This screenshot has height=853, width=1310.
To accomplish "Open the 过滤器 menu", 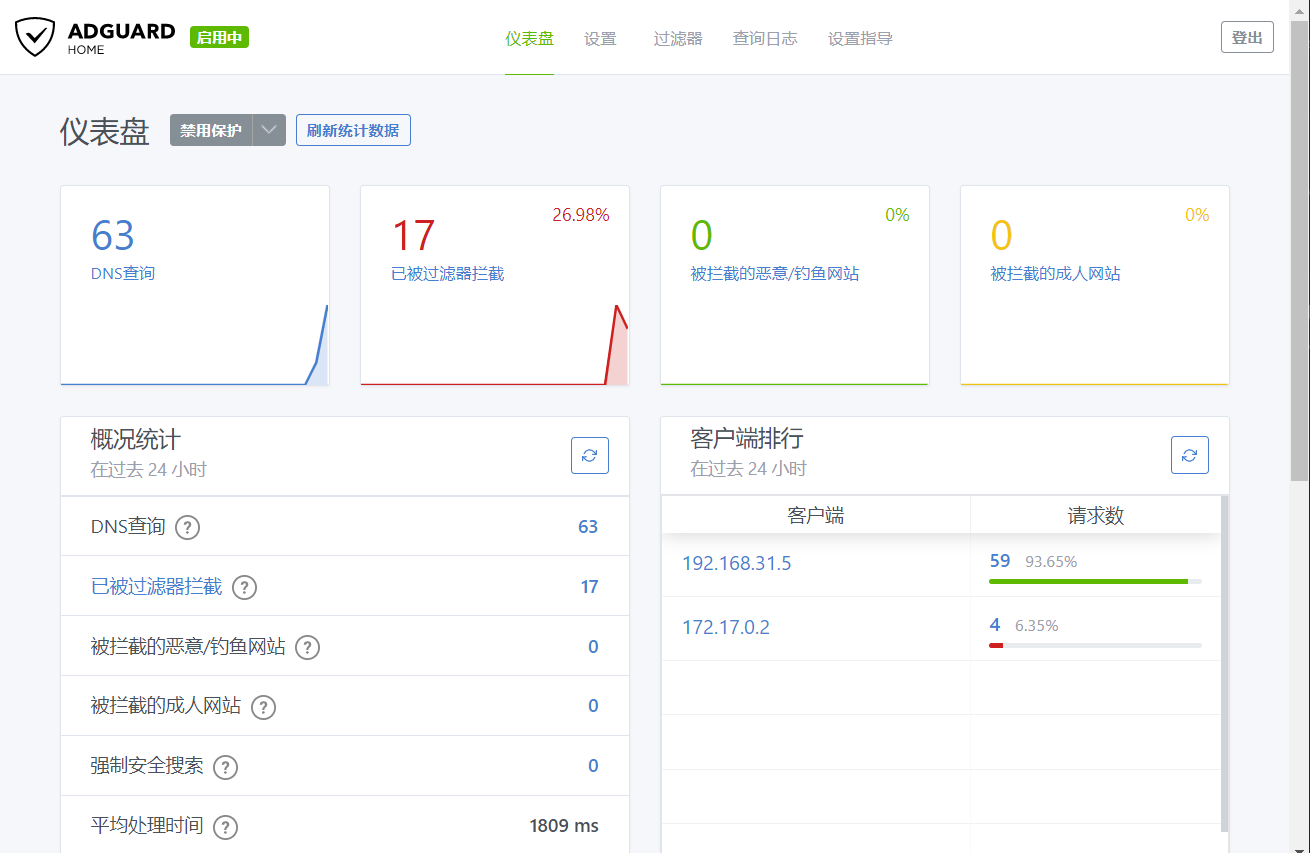I will point(678,38).
